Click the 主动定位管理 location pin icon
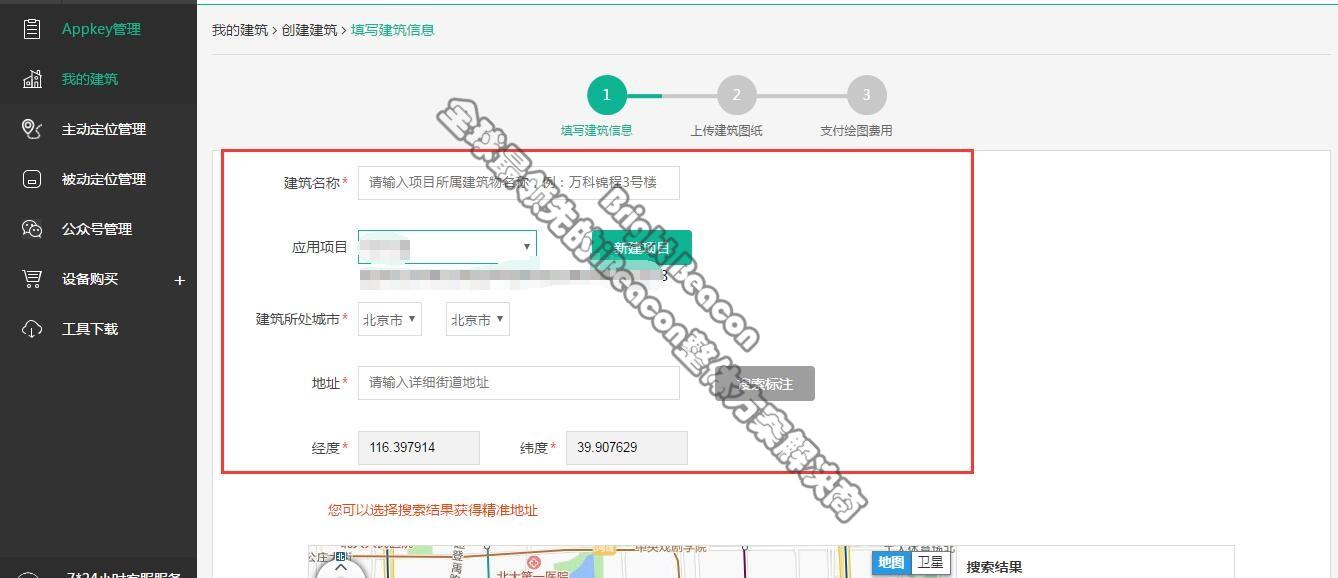Image resolution: width=1338 pixels, height=578 pixels. point(32,129)
